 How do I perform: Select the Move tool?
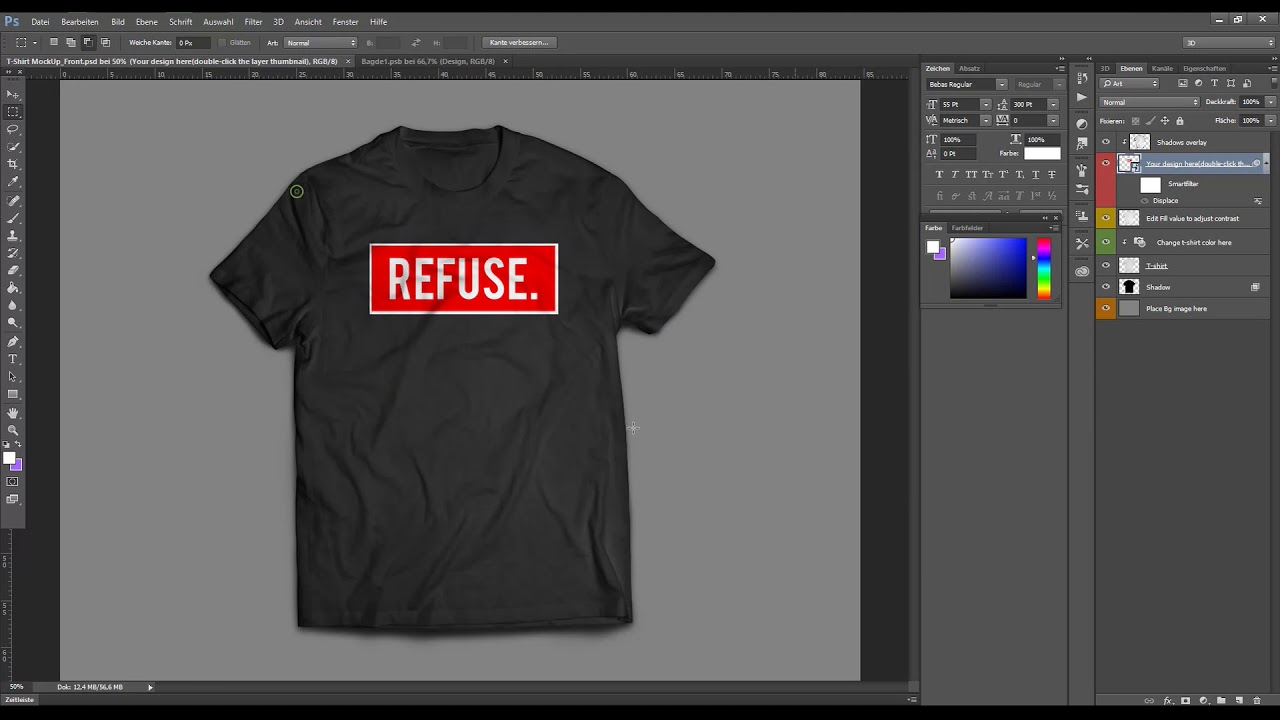click(x=13, y=94)
